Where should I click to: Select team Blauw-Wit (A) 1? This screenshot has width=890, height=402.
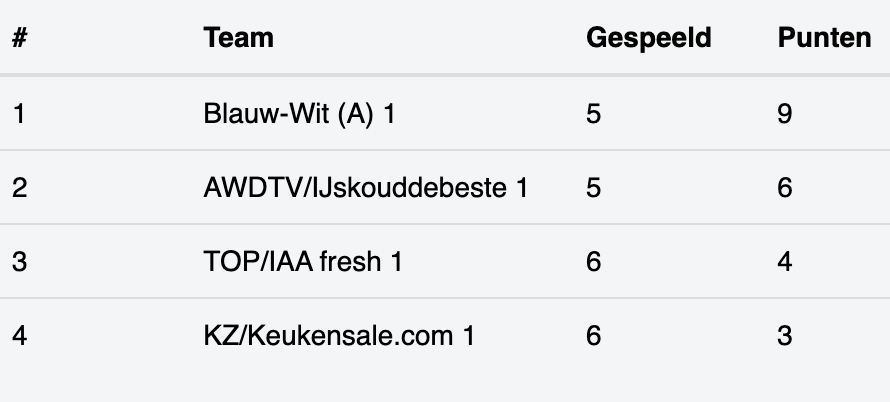[x=299, y=114]
